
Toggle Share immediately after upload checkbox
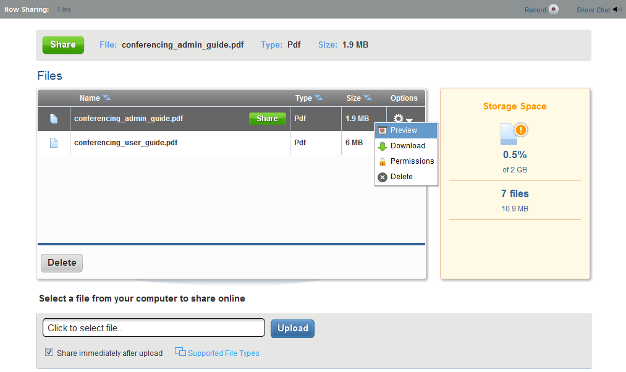[x=49, y=352]
